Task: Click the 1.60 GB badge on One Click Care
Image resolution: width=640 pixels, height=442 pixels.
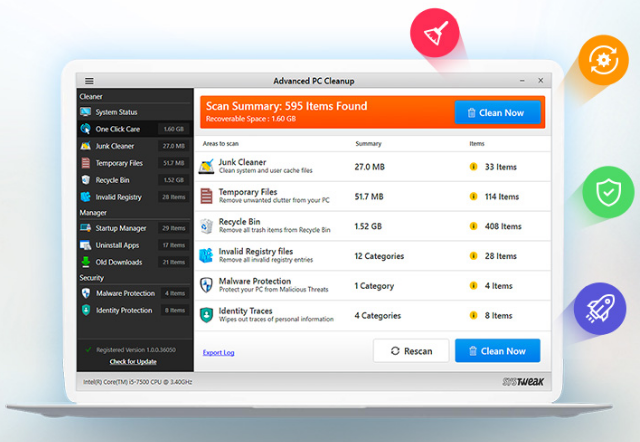Action: click(173, 129)
